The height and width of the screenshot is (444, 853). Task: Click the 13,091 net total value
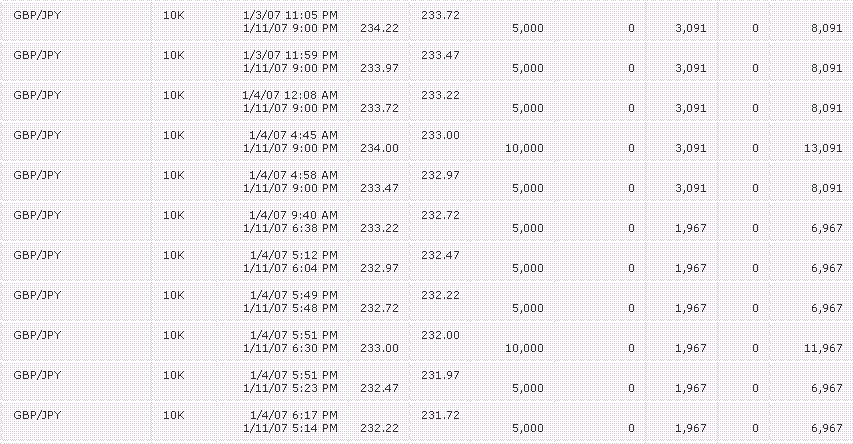pyautogui.click(x=823, y=148)
